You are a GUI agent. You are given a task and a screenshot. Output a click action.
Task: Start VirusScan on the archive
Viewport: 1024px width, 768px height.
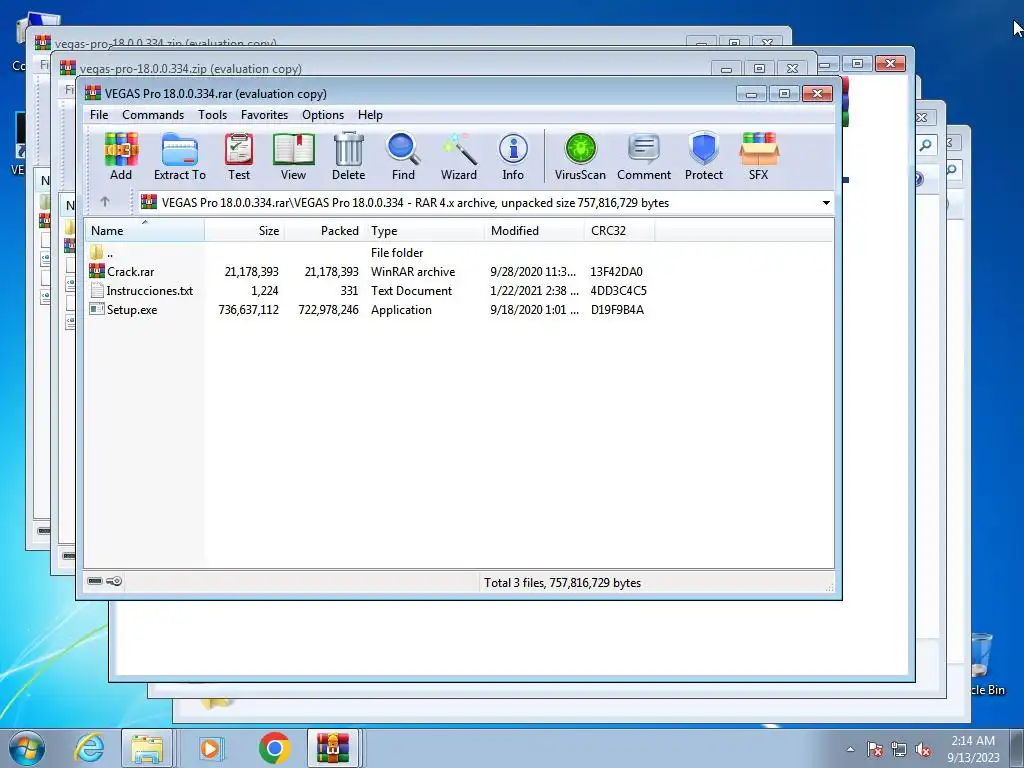(x=580, y=156)
